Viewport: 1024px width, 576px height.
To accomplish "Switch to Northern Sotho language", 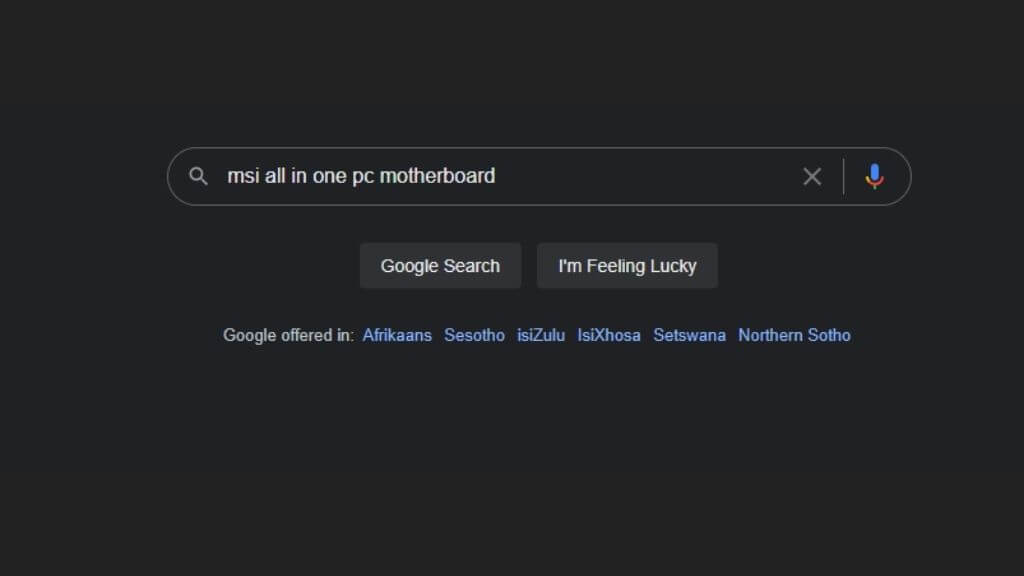I will [794, 335].
